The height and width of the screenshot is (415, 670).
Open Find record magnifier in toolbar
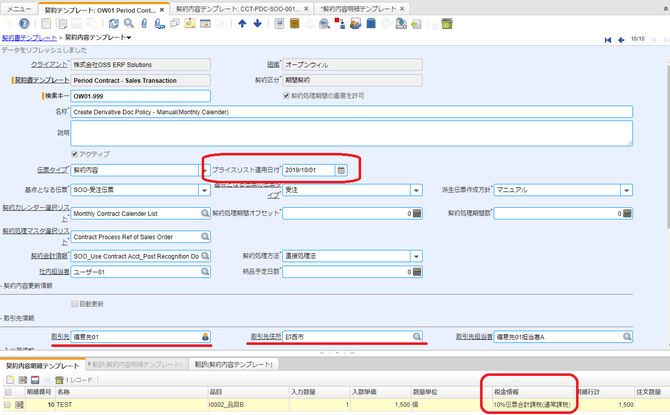(129, 24)
